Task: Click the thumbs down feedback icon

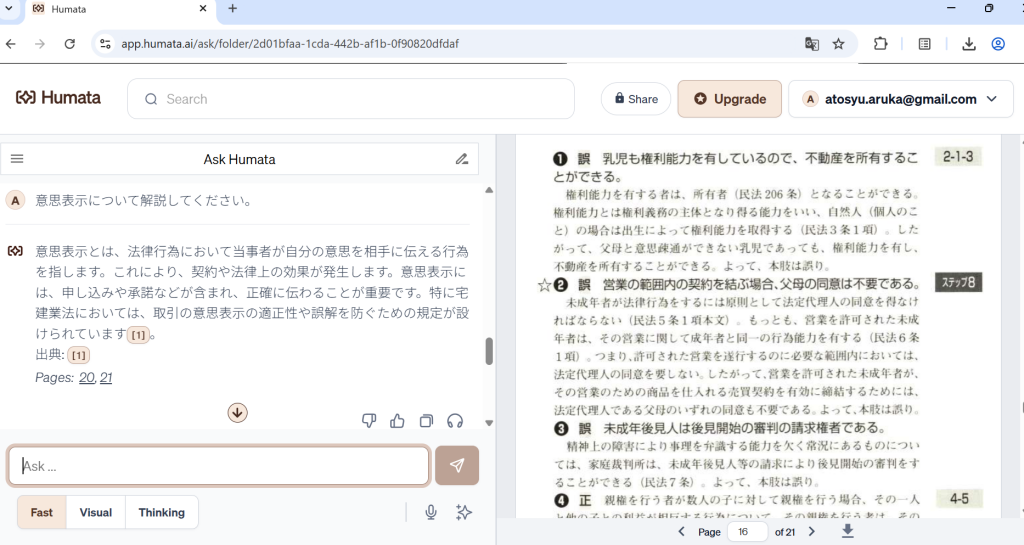Action: point(369,421)
